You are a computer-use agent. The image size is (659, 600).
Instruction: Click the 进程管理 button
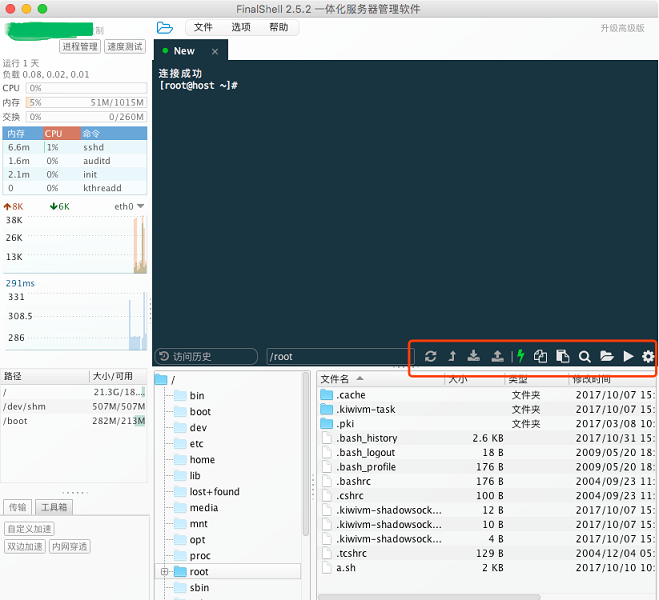click(x=80, y=46)
